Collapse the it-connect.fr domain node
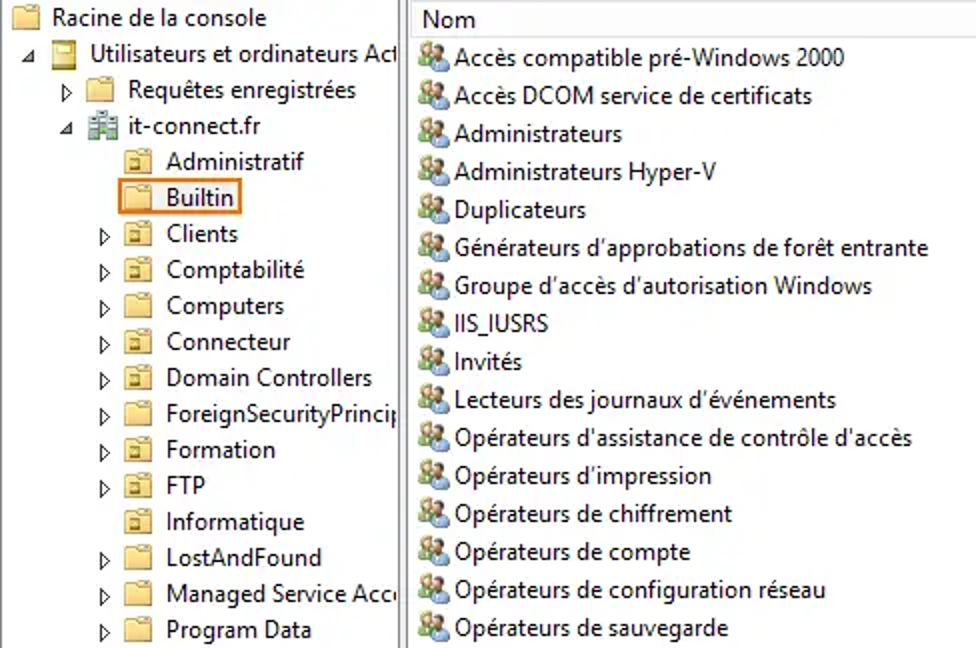The height and width of the screenshot is (648, 976). (x=67, y=128)
